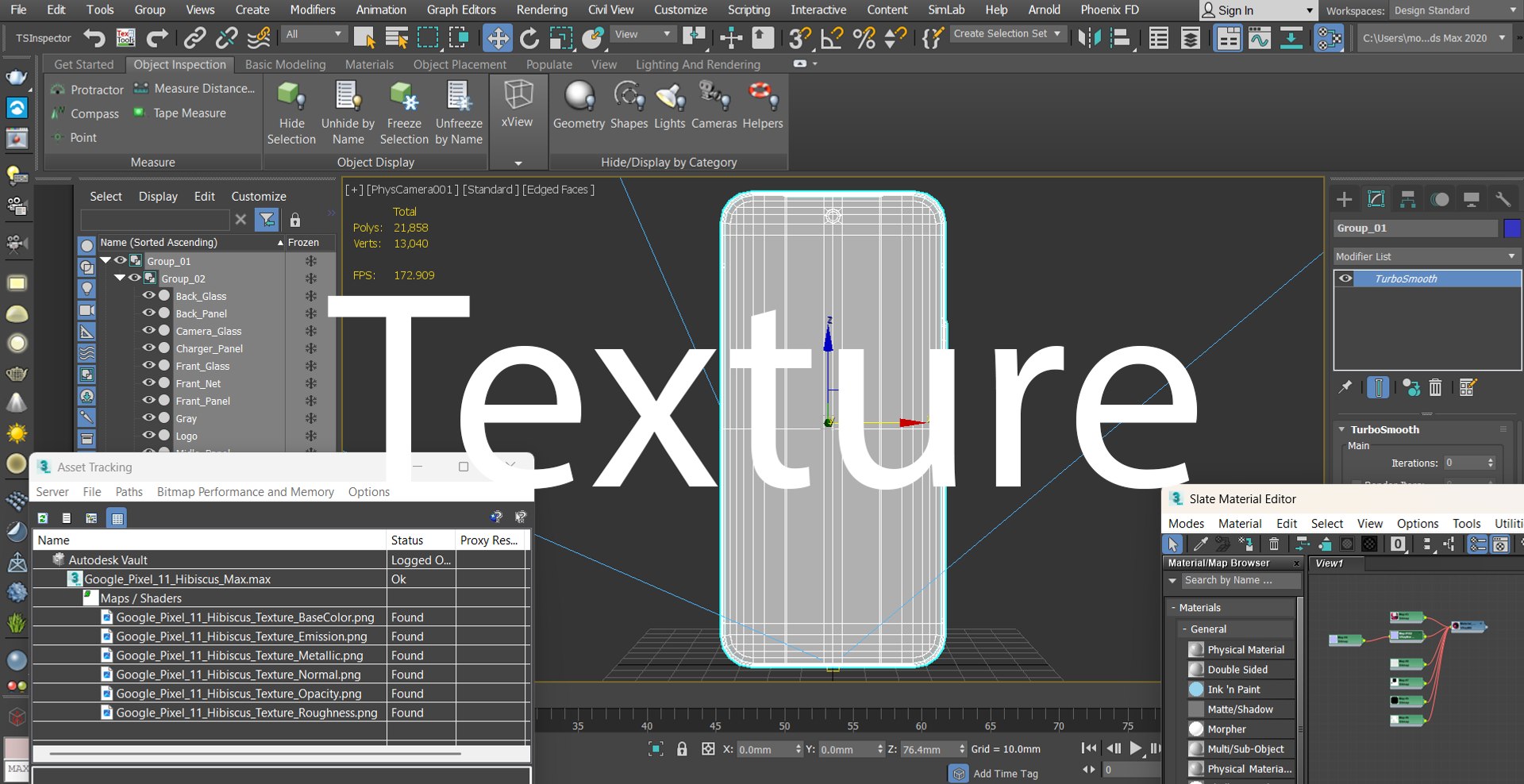
Task: Activate the Select and Scale tool
Action: [x=561, y=37]
